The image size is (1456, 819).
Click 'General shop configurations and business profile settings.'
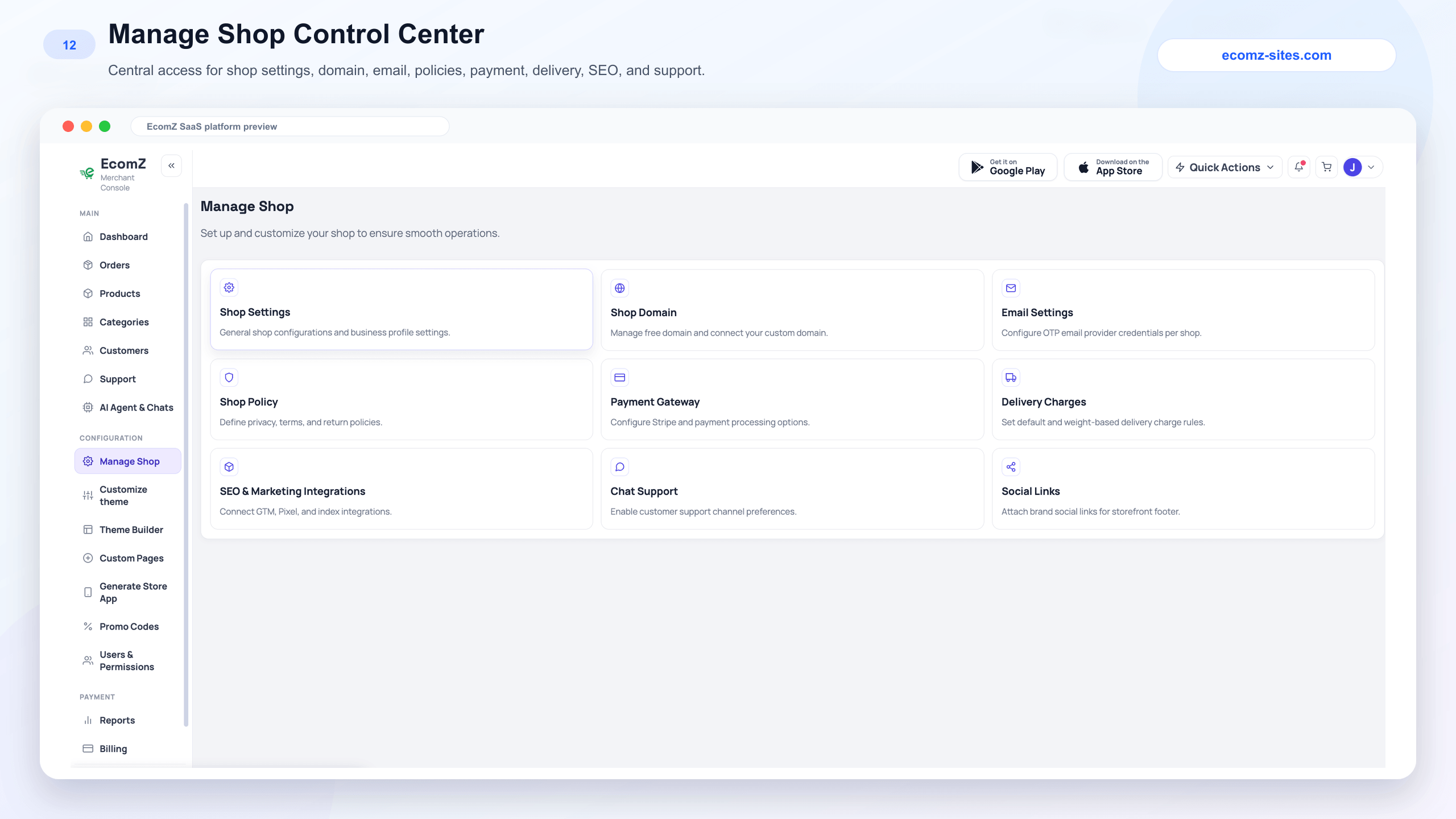[335, 333]
